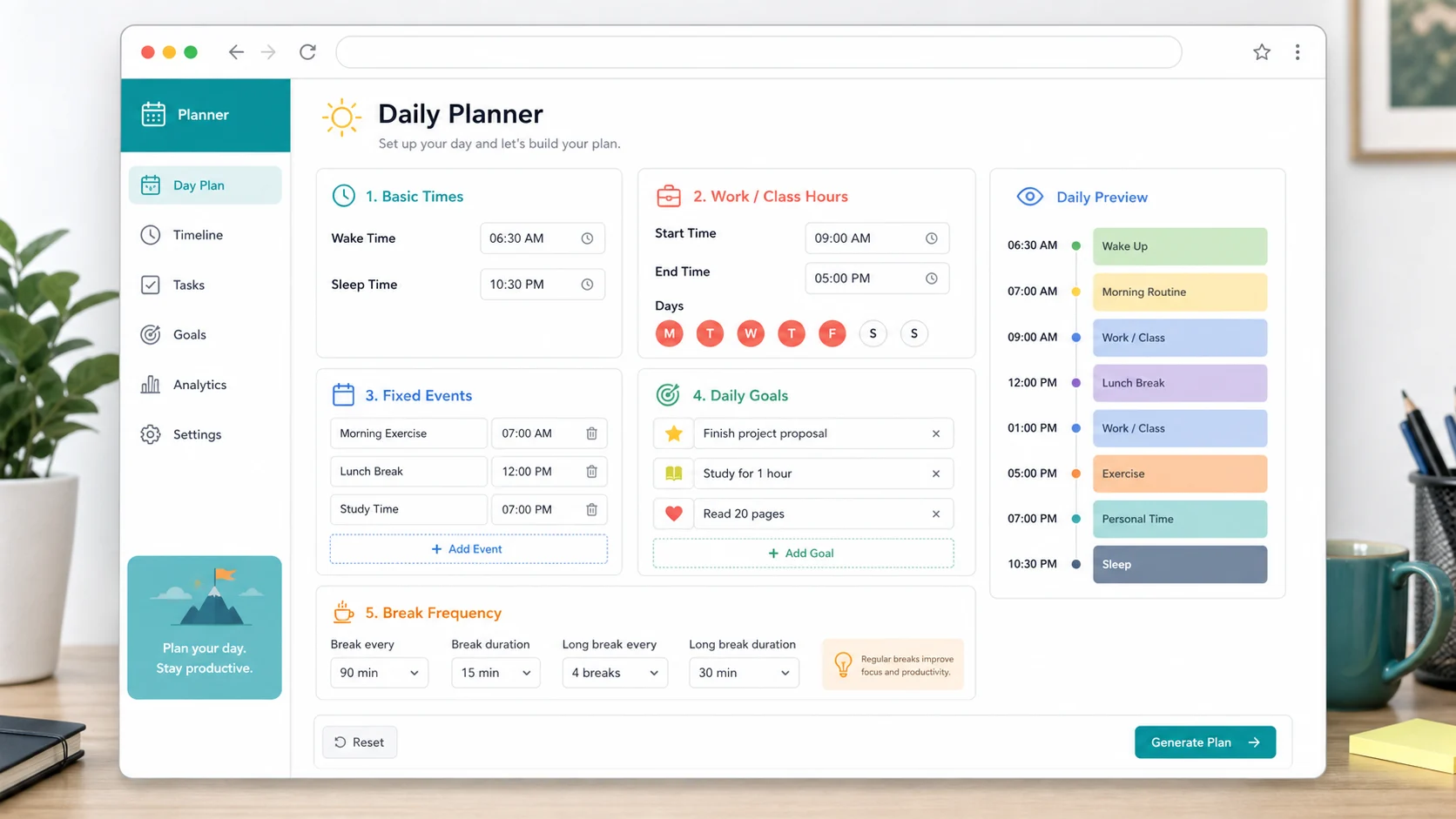Image resolution: width=1456 pixels, height=819 pixels.
Task: Toggle Thursday in work days
Action: [x=792, y=333]
